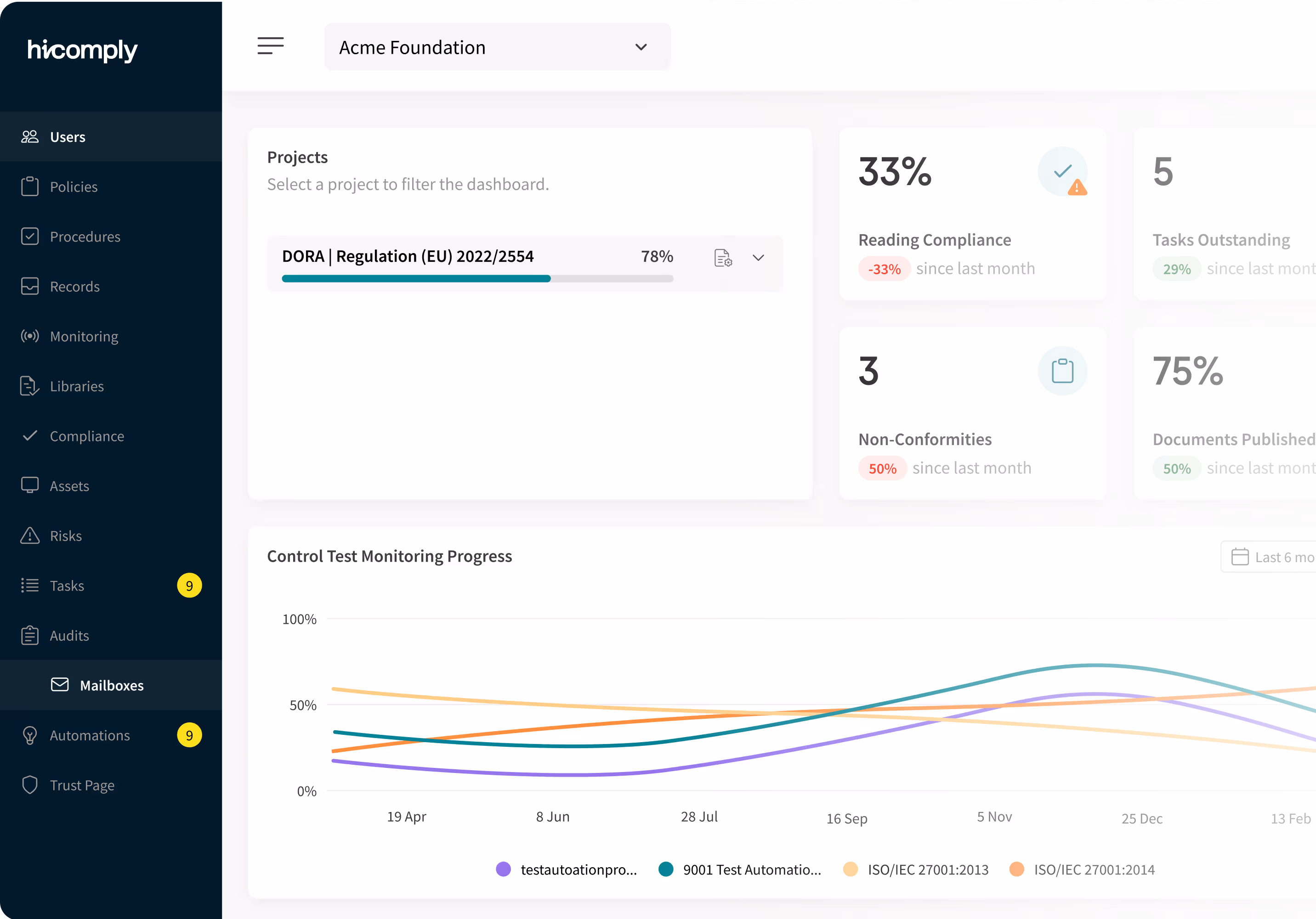Open the Acme Foundation organization dropdown
The width and height of the screenshot is (1316, 919).
[x=496, y=46]
